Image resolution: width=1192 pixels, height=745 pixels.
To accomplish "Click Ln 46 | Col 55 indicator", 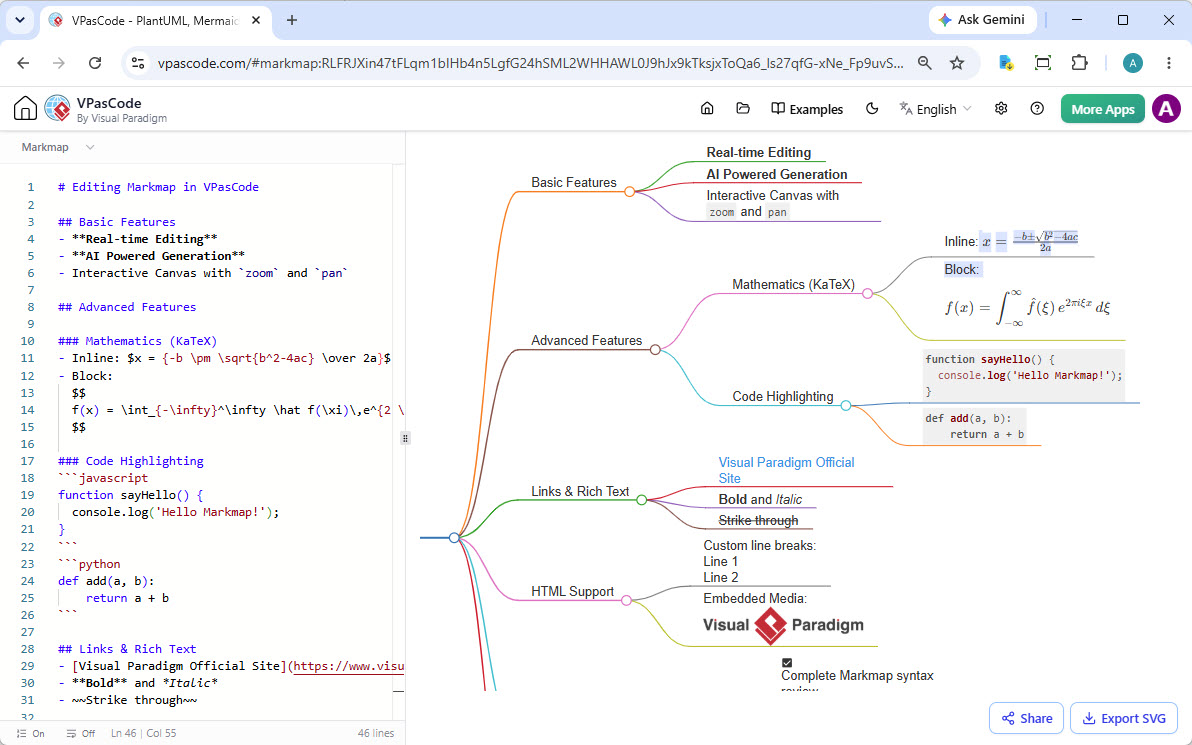I will [x=144, y=734].
